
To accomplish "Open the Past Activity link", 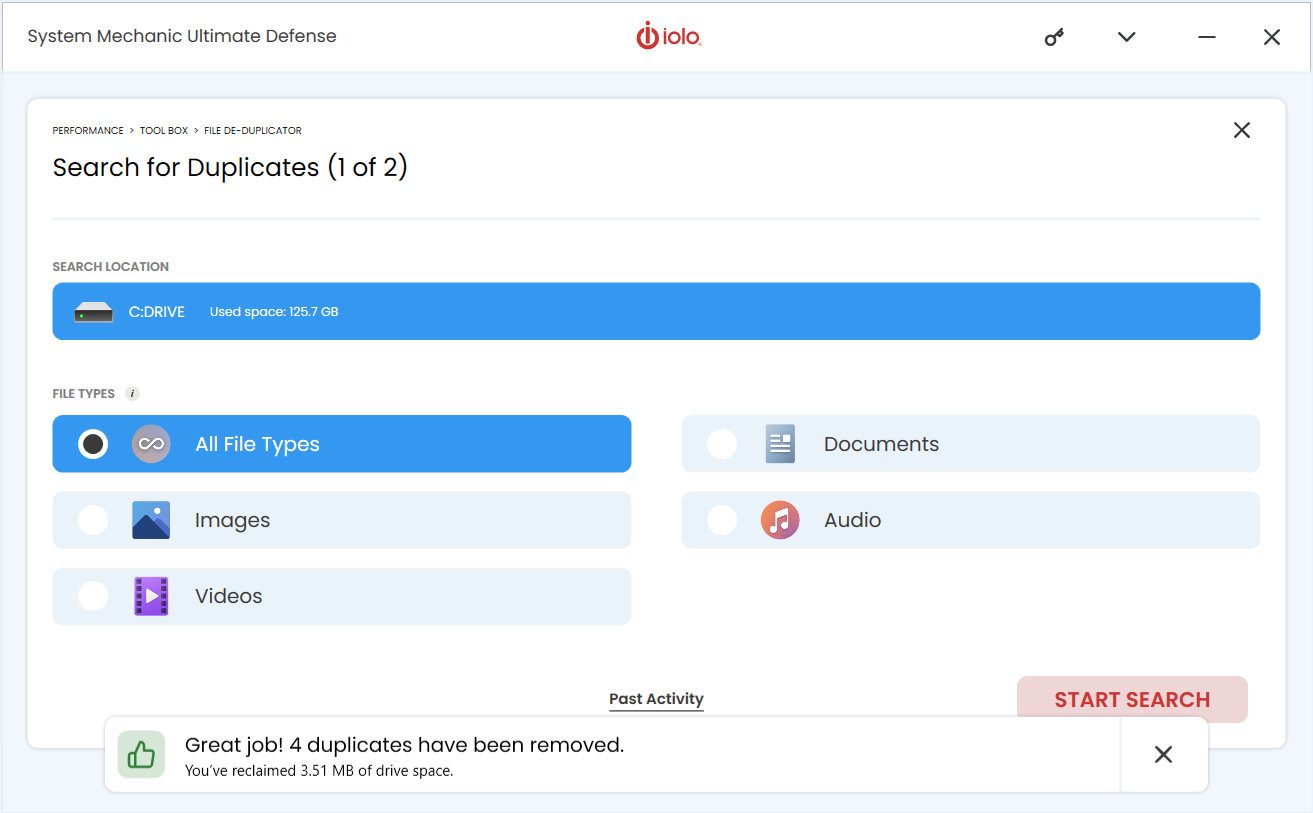I will click(656, 699).
